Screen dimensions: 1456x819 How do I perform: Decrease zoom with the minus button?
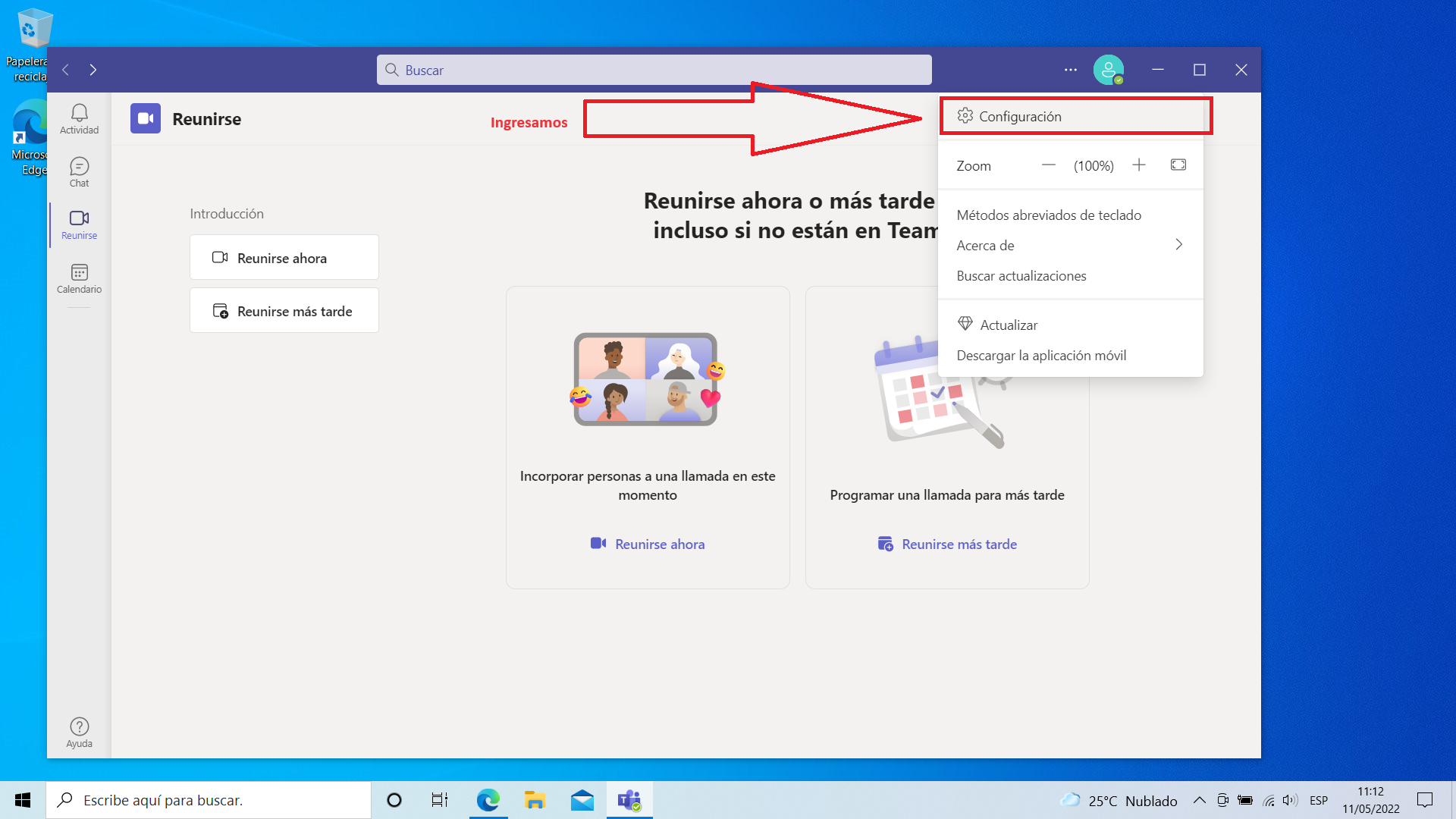[x=1048, y=165]
